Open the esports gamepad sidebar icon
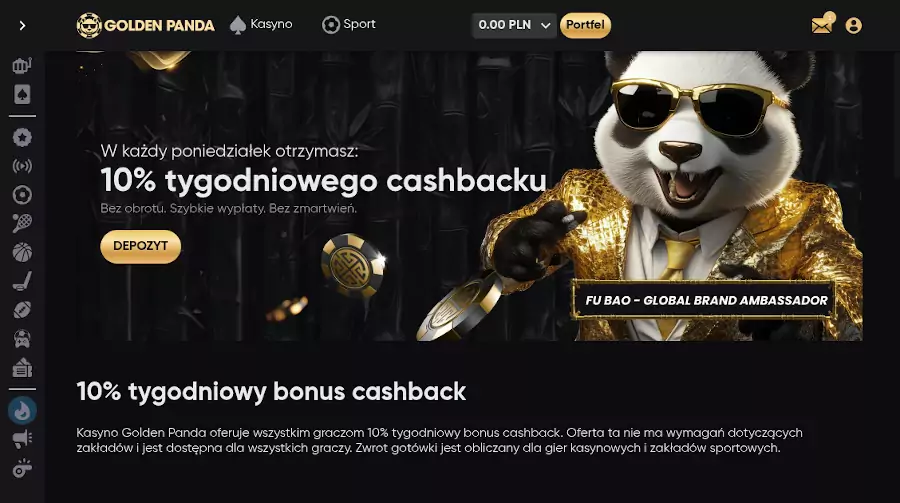 (22, 339)
